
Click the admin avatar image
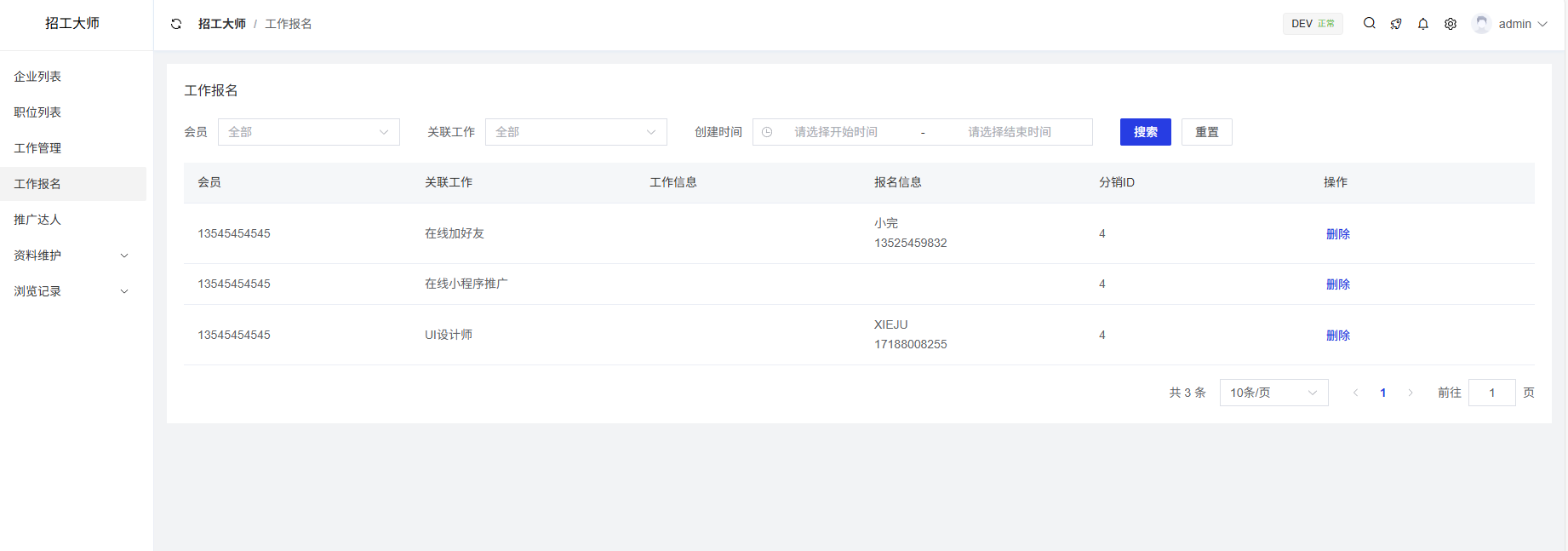coord(1482,24)
